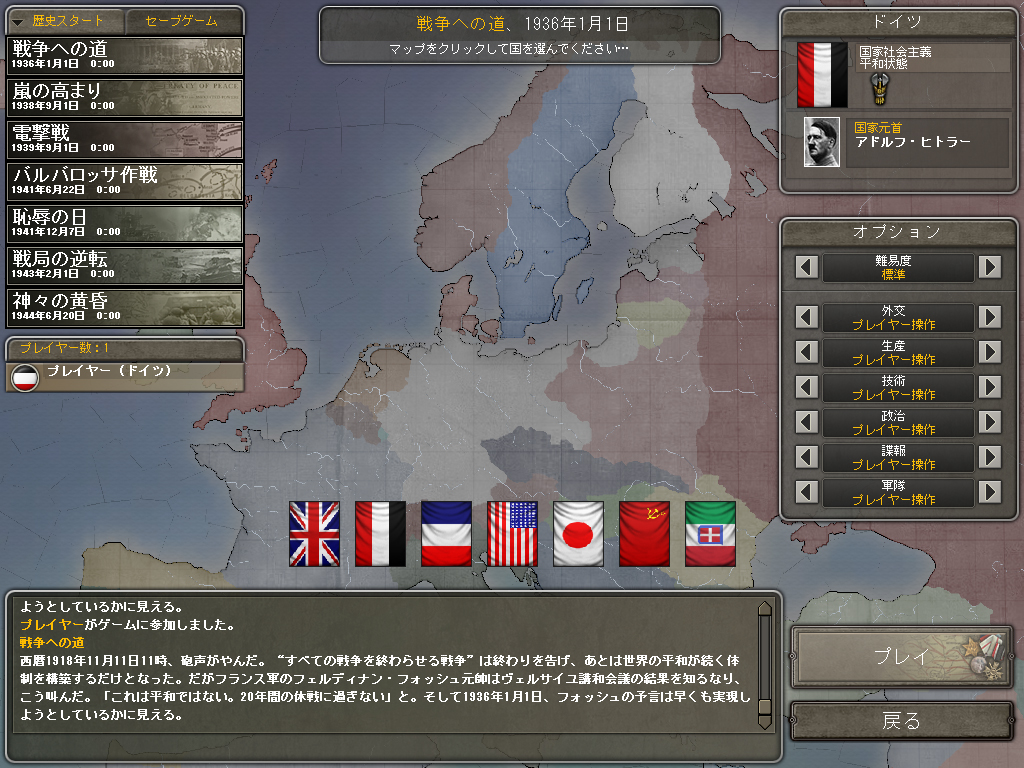The image size is (1024, 768).
Task: Select the バルバロッサ作戦 scenario
Action: click(x=125, y=181)
